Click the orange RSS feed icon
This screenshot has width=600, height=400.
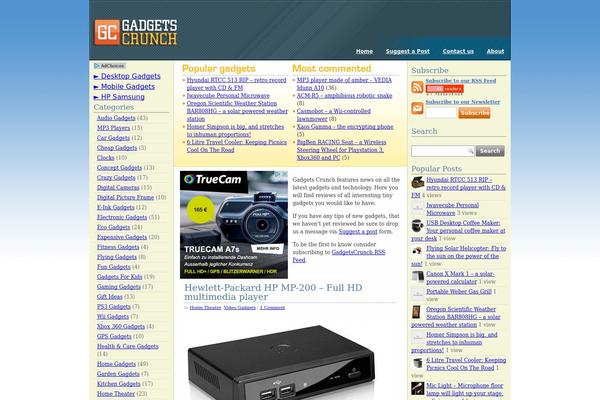pos(417,87)
